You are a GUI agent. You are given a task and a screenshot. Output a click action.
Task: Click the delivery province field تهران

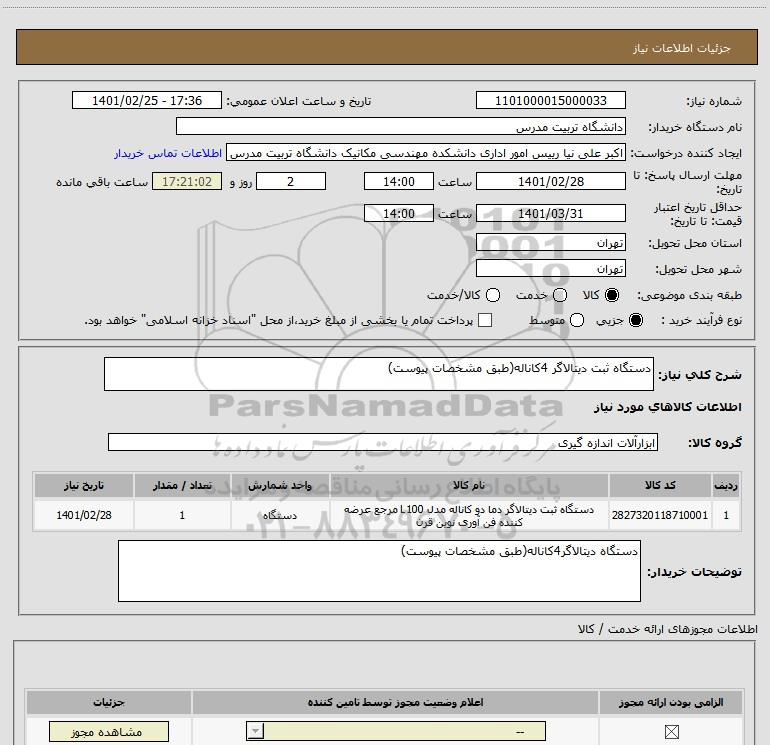550,243
